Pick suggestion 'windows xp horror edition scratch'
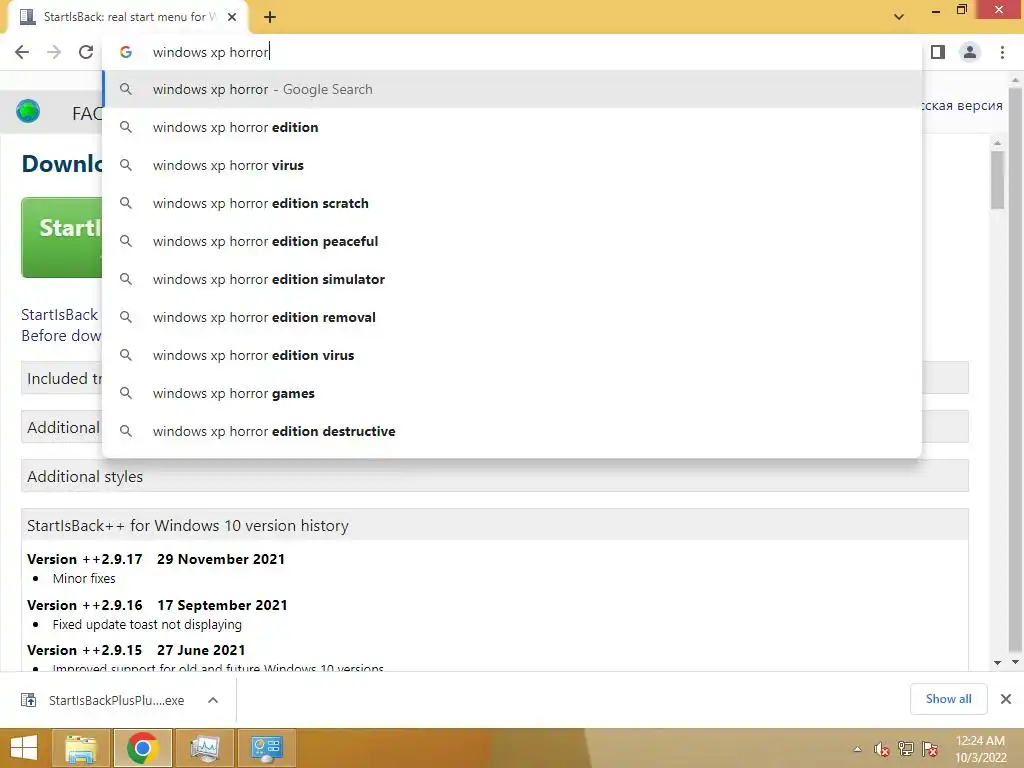The image size is (1024, 768). tap(512, 203)
